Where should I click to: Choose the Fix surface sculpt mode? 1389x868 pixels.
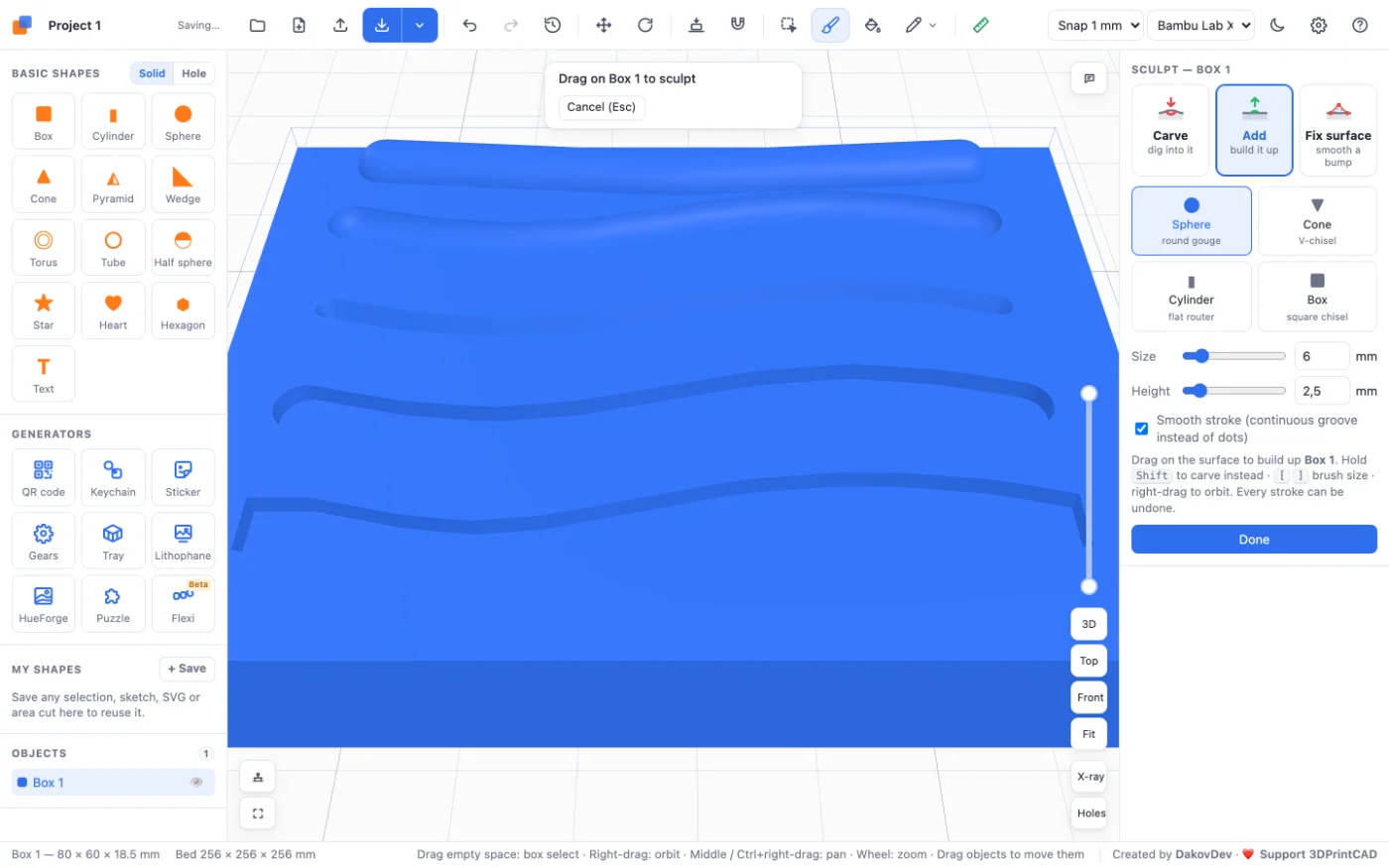(1338, 130)
